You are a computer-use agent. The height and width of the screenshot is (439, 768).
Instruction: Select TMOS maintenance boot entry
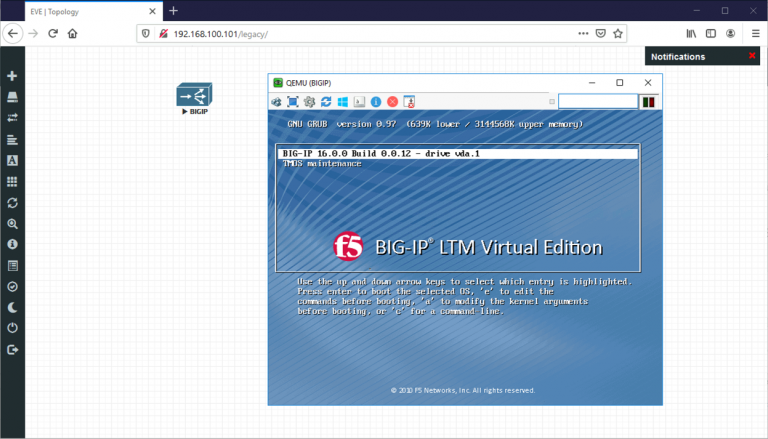click(x=322, y=164)
